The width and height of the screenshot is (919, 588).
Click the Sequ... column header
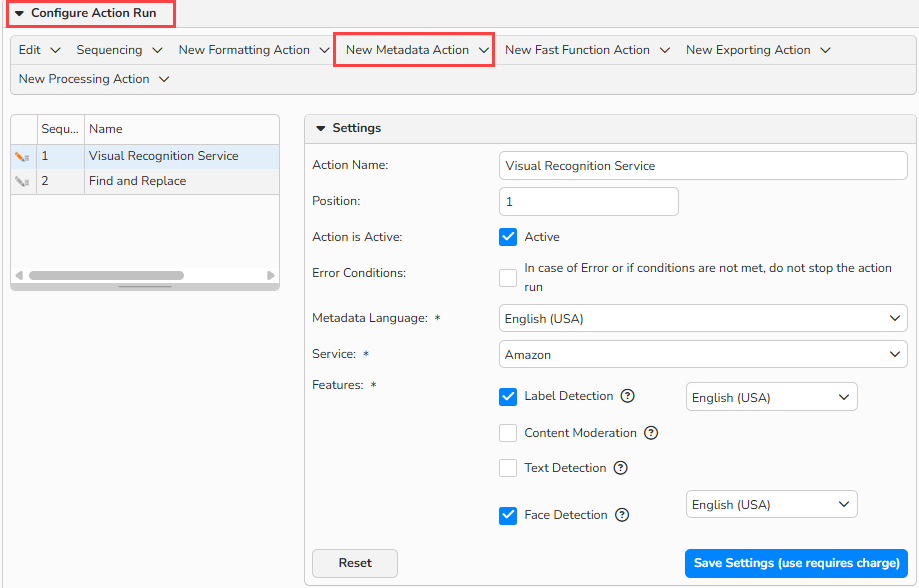pos(60,130)
